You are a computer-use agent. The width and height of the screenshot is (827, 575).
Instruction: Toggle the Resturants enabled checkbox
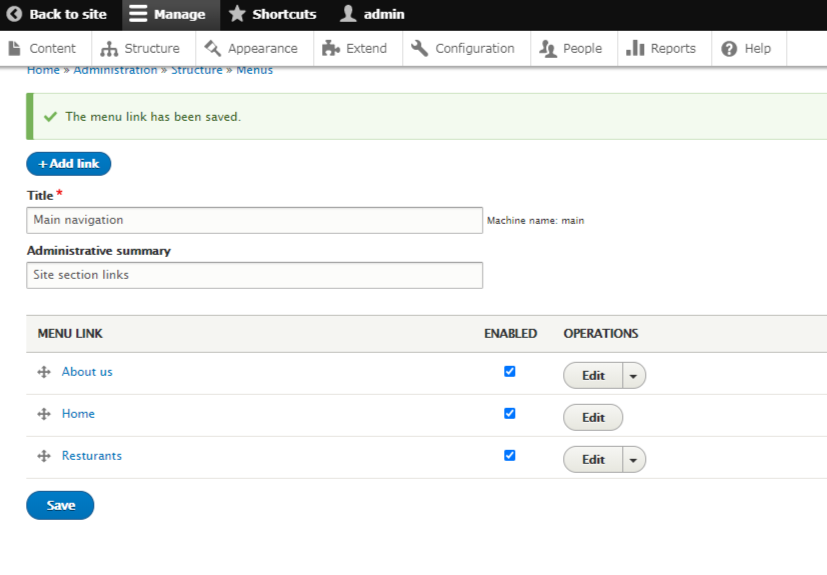510,455
